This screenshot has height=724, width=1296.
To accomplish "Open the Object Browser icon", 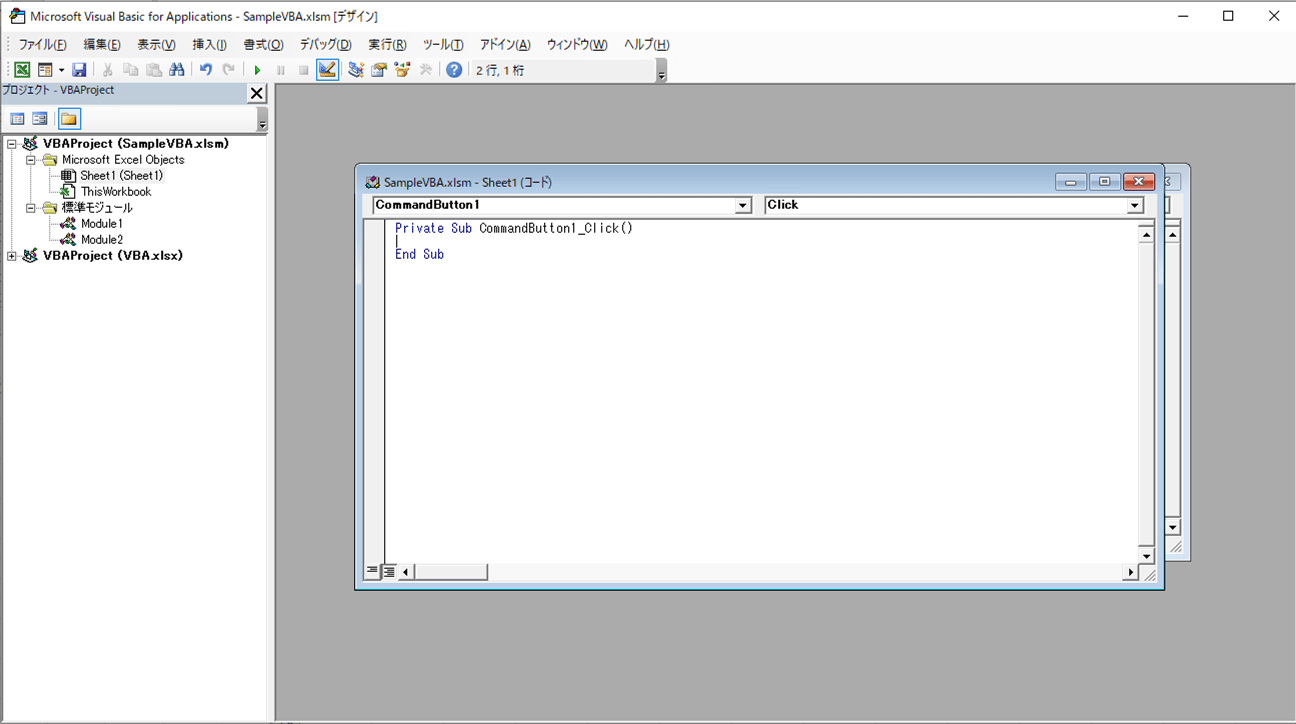I will click(x=402, y=70).
